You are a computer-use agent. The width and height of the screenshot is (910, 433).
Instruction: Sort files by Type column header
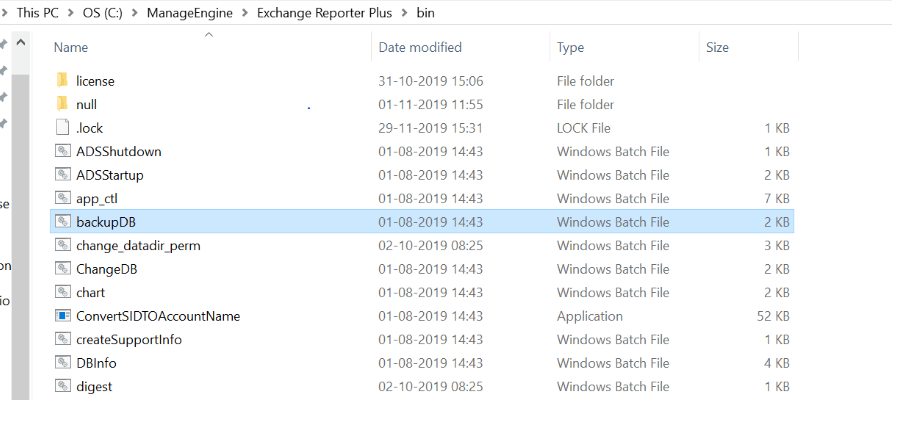(570, 47)
